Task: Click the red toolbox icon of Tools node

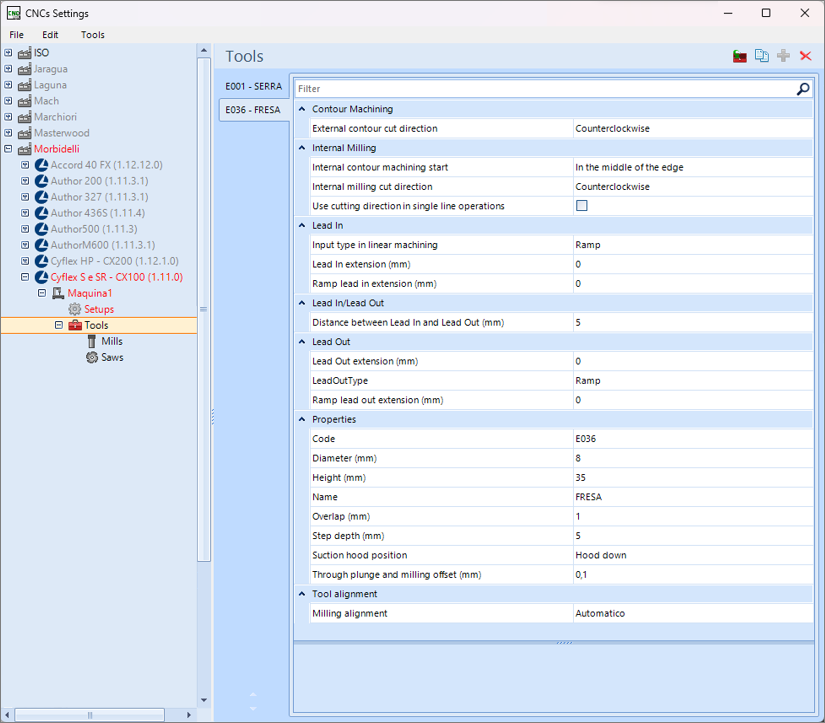Action: coord(75,325)
